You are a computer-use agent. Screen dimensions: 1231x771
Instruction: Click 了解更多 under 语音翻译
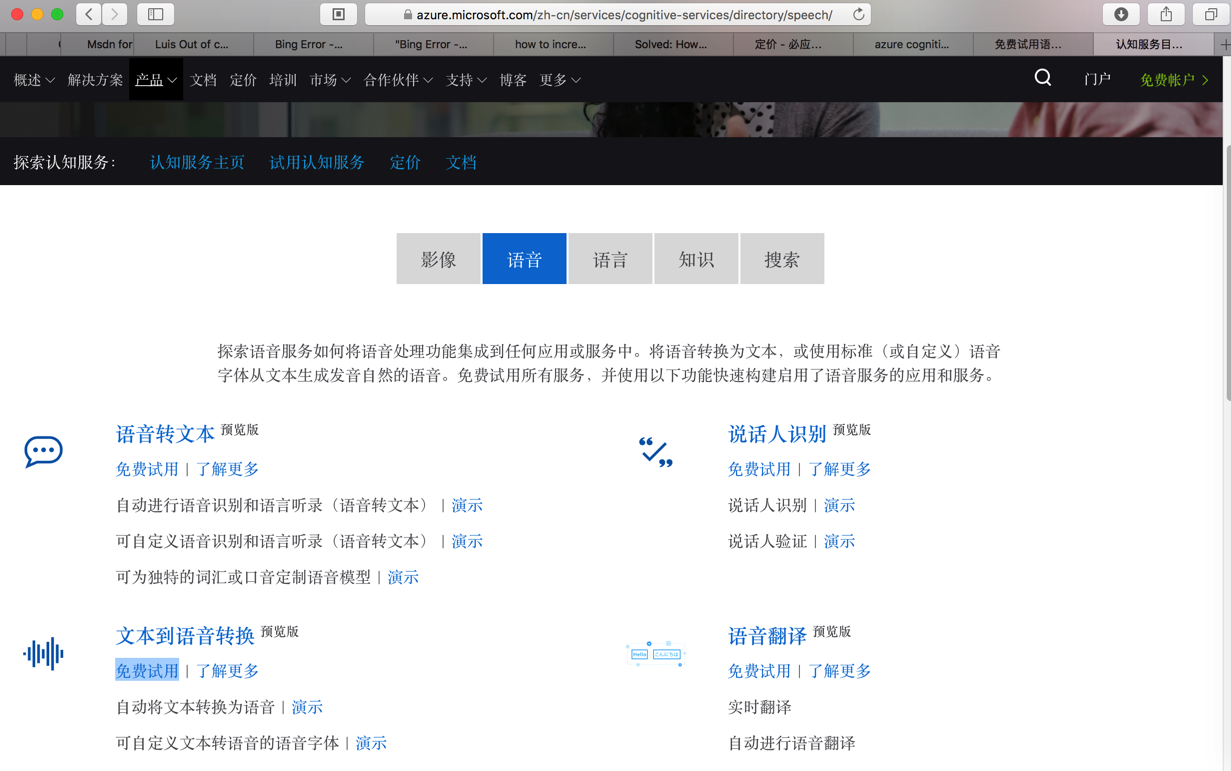click(x=839, y=671)
